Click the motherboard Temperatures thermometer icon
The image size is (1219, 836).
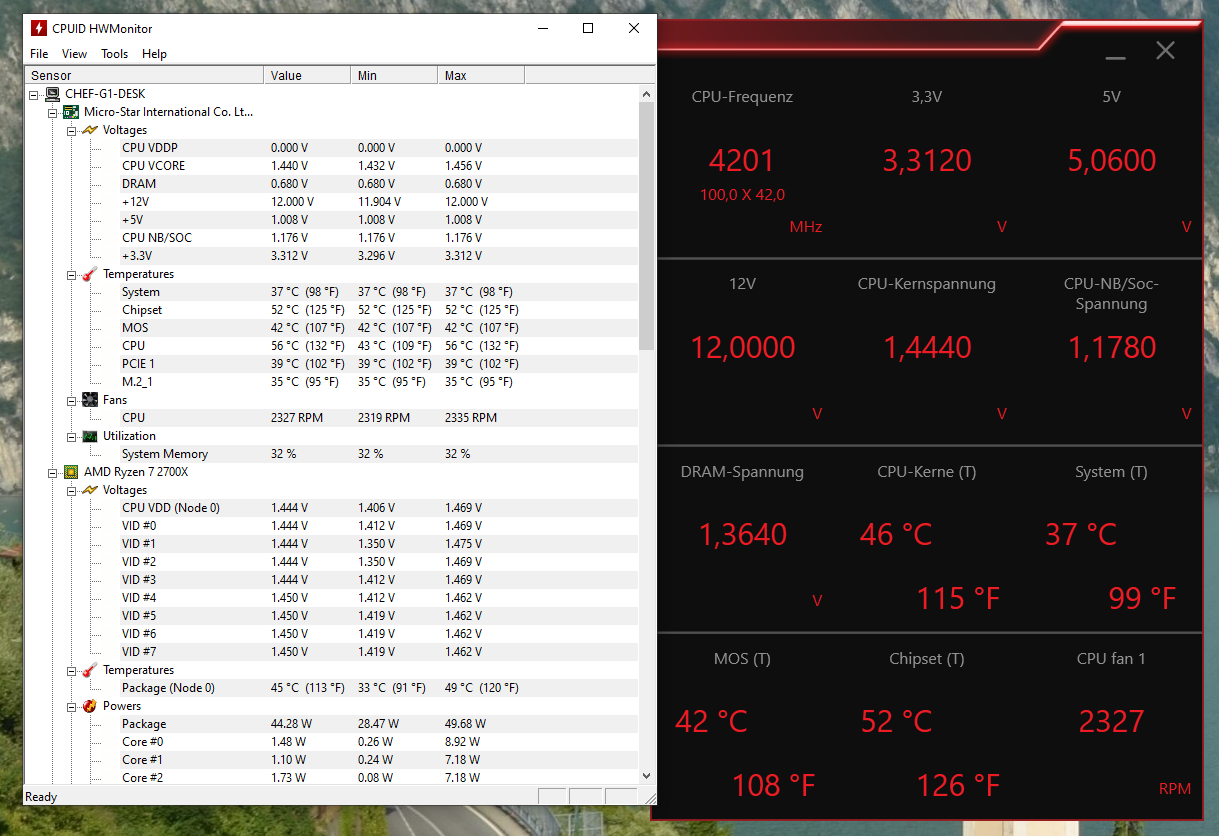(89, 274)
